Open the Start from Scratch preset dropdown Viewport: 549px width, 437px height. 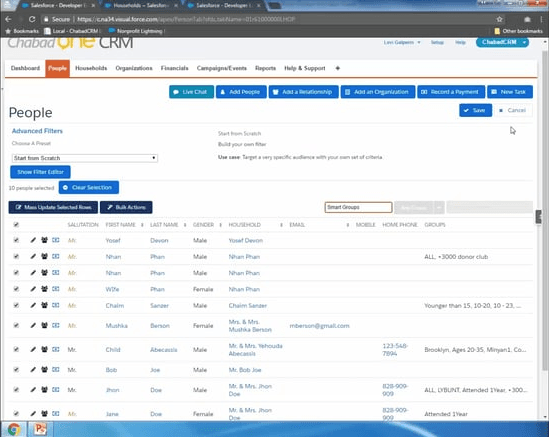pos(85,158)
